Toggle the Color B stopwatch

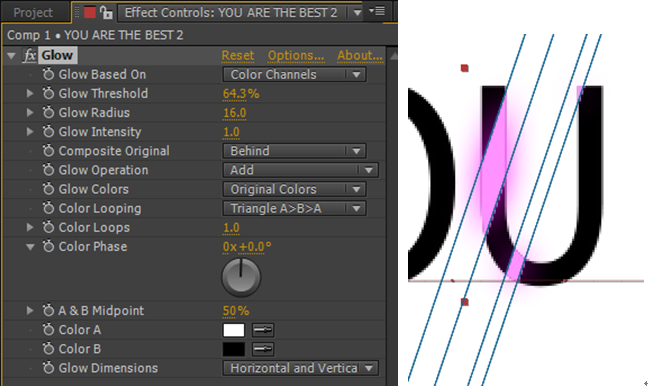(x=48, y=349)
